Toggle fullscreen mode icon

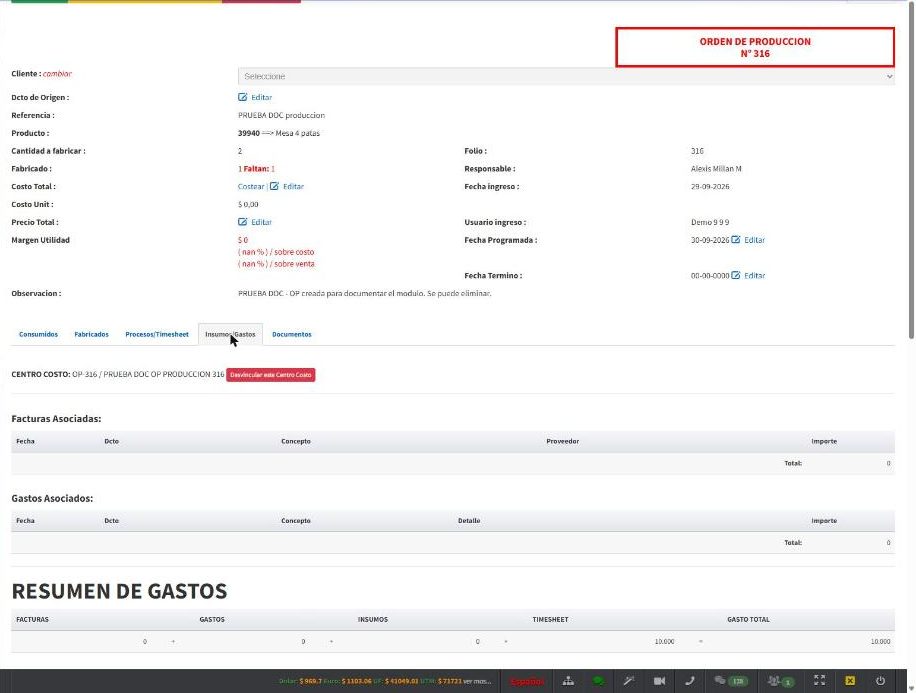(x=819, y=680)
